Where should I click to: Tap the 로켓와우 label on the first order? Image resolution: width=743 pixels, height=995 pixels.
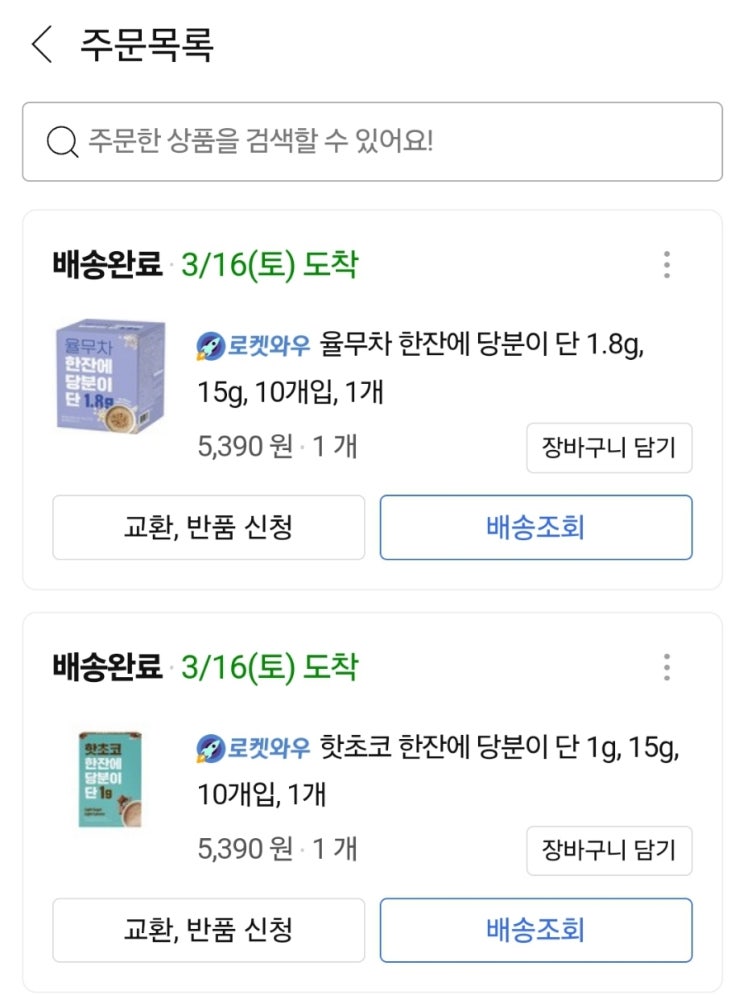click(268, 346)
